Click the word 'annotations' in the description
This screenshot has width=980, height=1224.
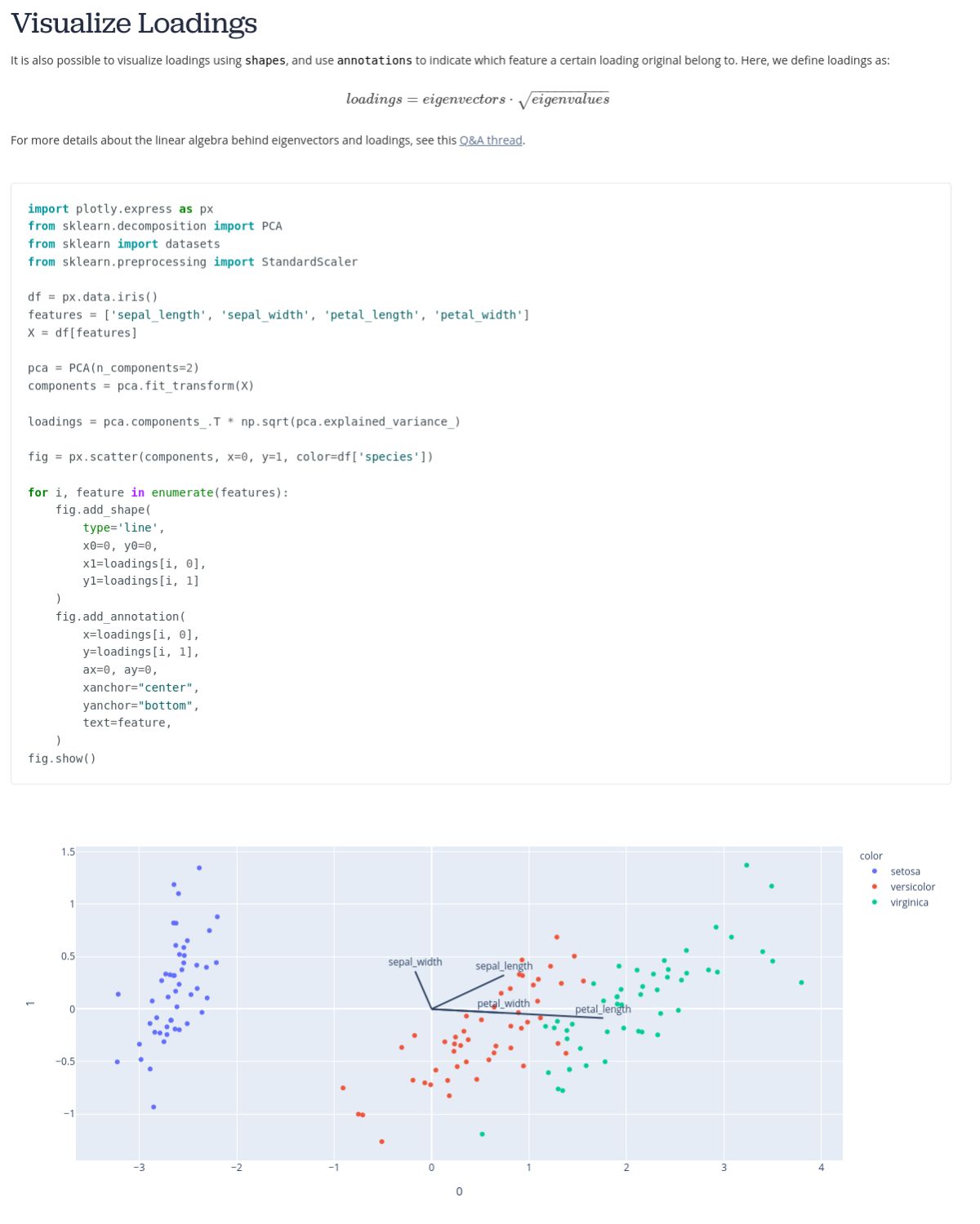pos(375,60)
